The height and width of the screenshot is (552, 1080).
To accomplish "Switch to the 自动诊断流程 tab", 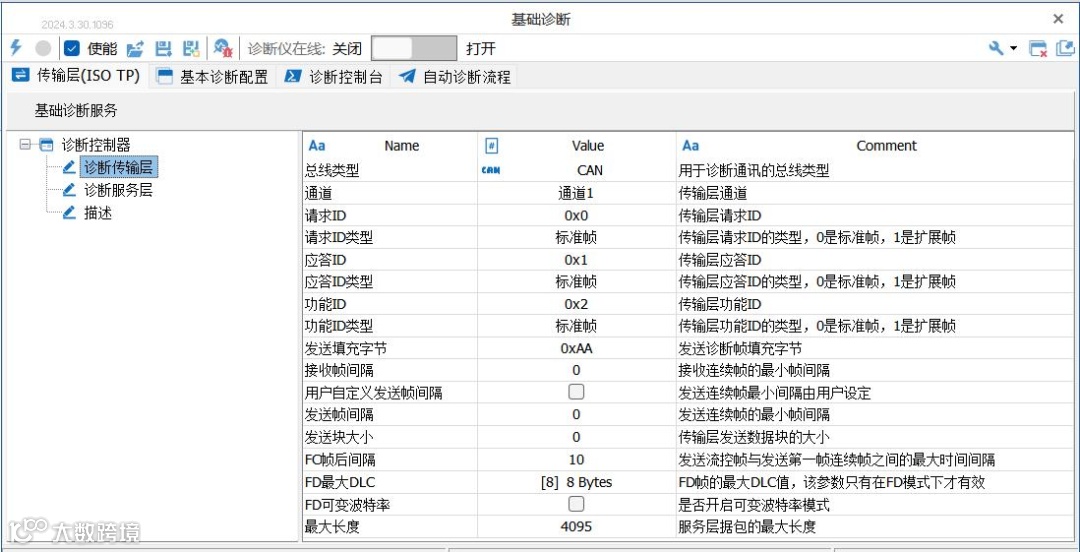I will point(454,76).
